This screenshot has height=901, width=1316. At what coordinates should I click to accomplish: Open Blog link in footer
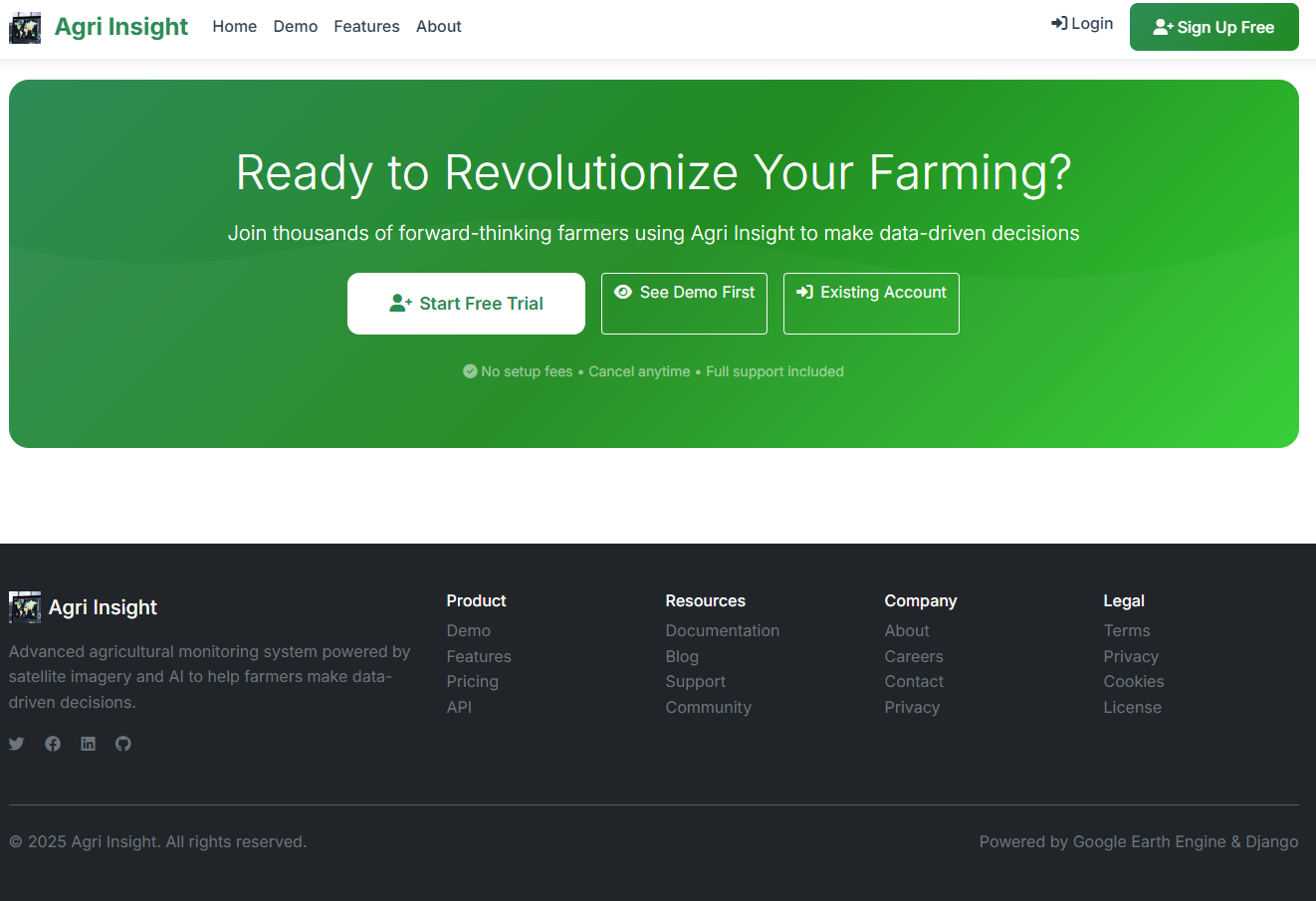pos(682,657)
